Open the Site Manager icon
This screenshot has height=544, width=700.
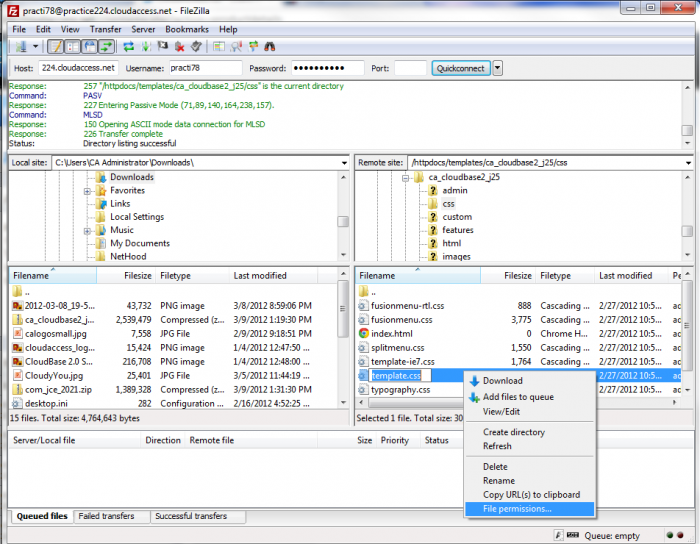click(x=20, y=46)
